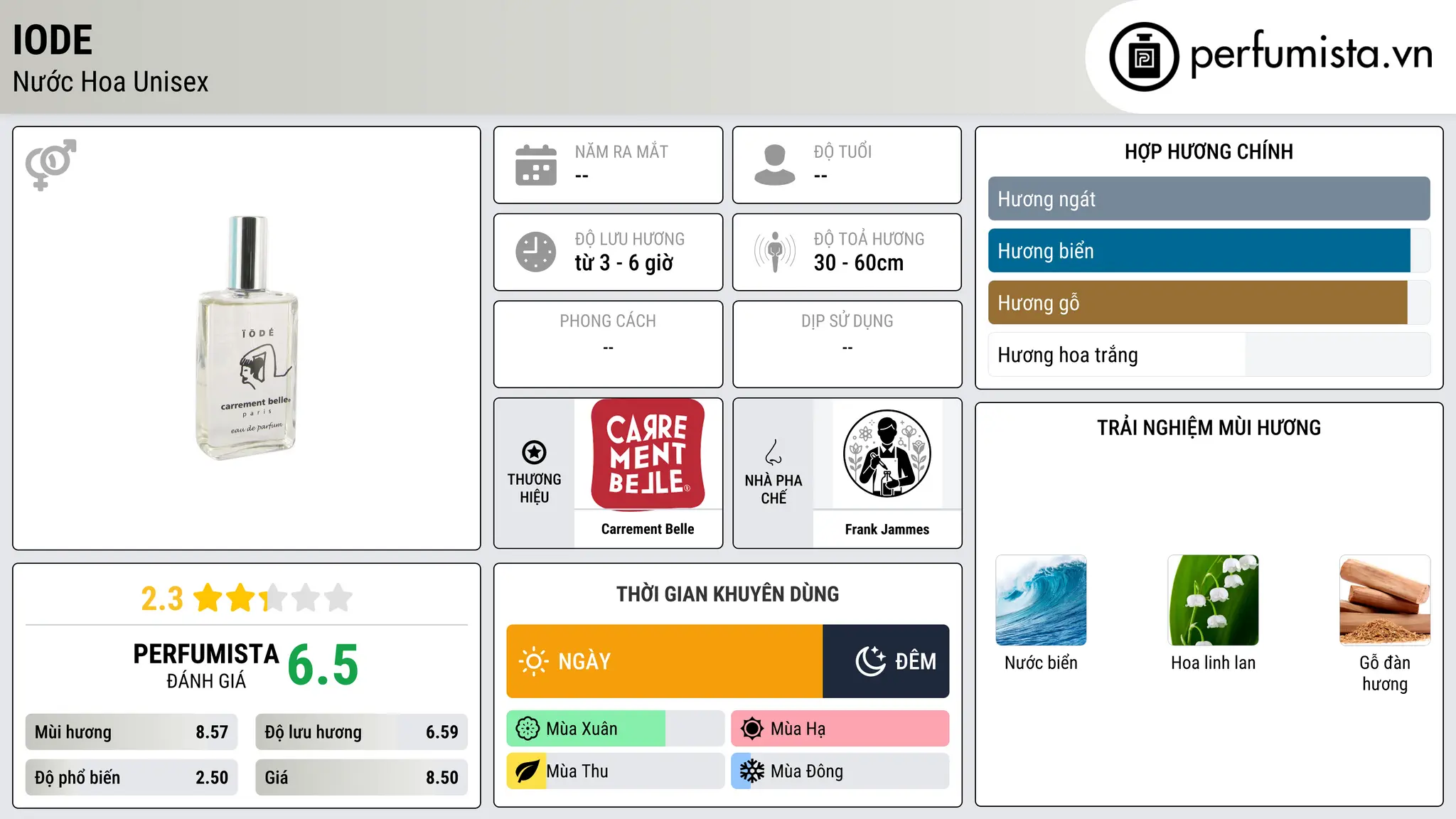Click the autumn leaf season icon

[527, 771]
